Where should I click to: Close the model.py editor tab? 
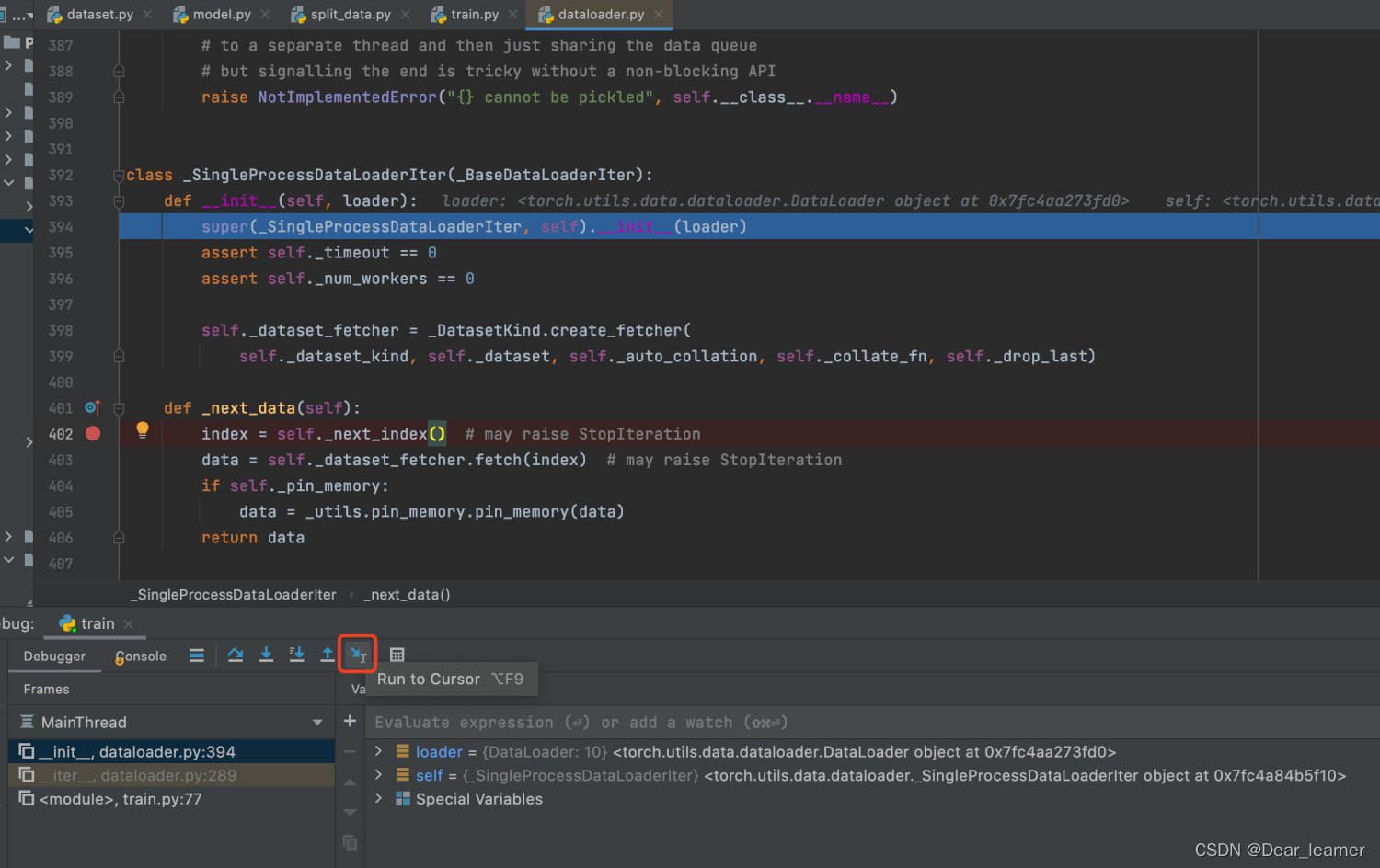click(x=265, y=15)
